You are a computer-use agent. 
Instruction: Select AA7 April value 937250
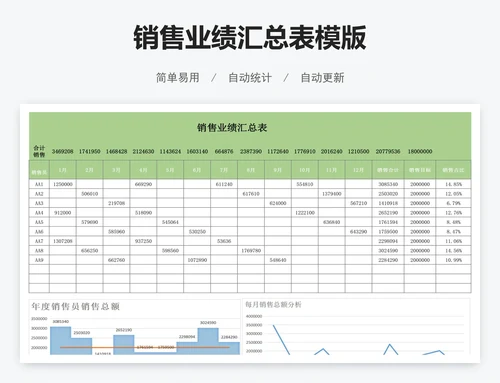[x=143, y=241]
